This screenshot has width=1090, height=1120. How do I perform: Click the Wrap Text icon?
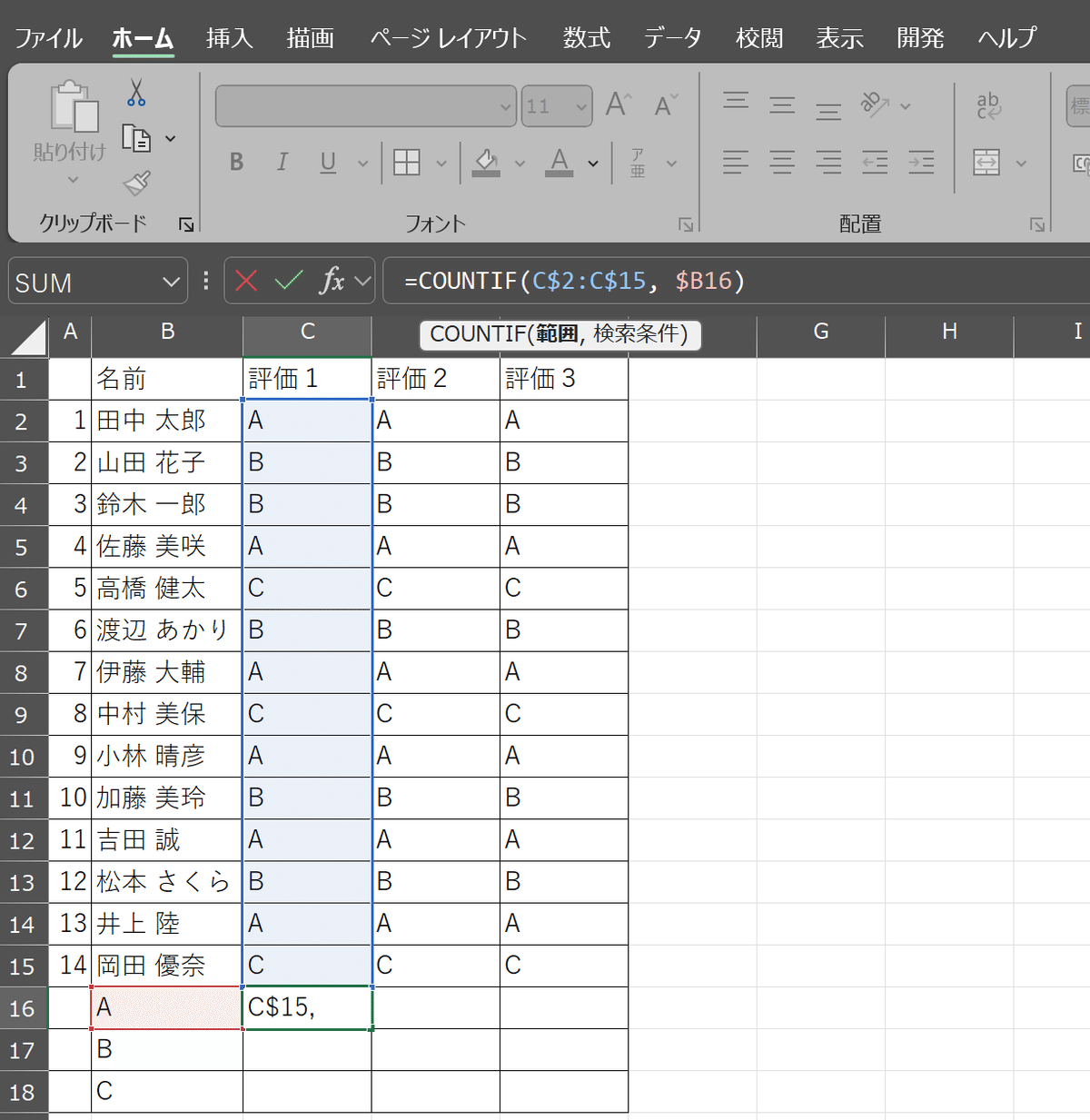[988, 105]
